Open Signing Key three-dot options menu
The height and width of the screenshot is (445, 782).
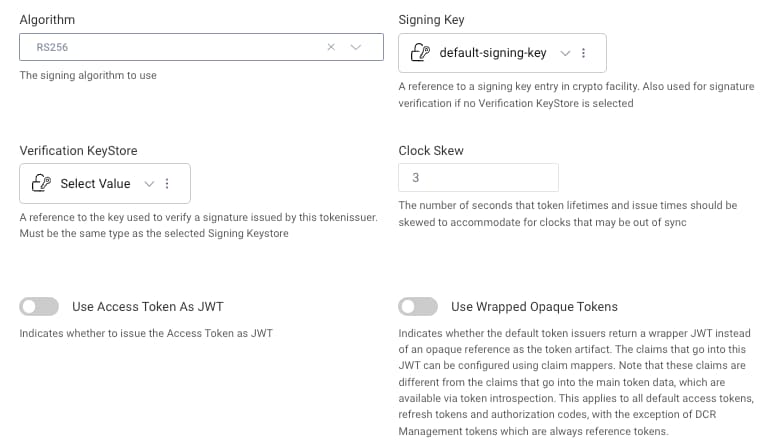(x=584, y=53)
